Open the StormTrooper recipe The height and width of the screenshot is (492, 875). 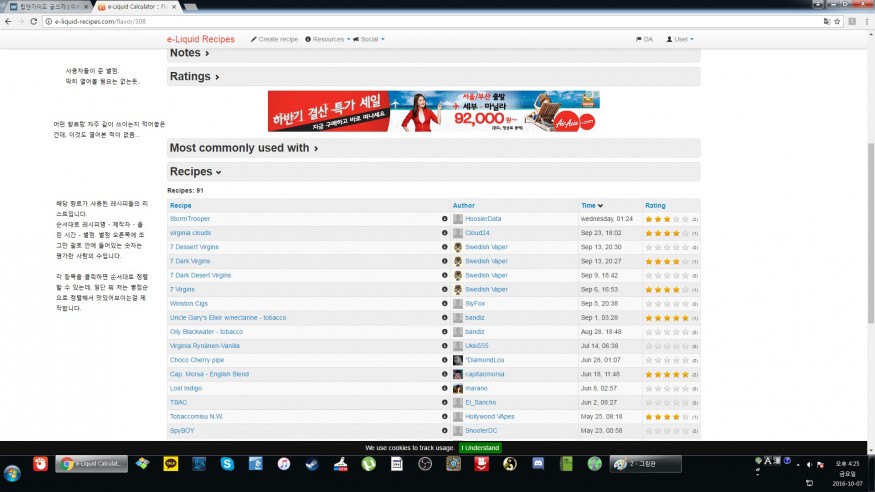(190, 219)
